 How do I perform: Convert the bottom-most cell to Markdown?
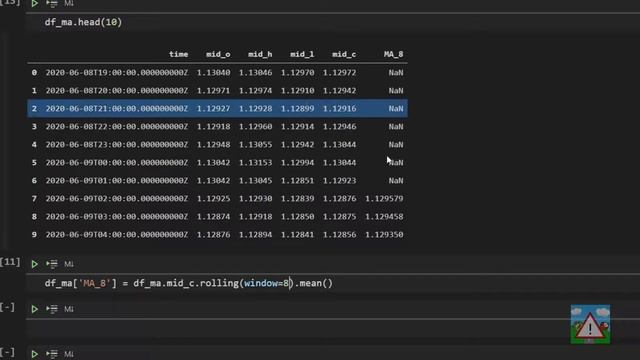point(69,354)
